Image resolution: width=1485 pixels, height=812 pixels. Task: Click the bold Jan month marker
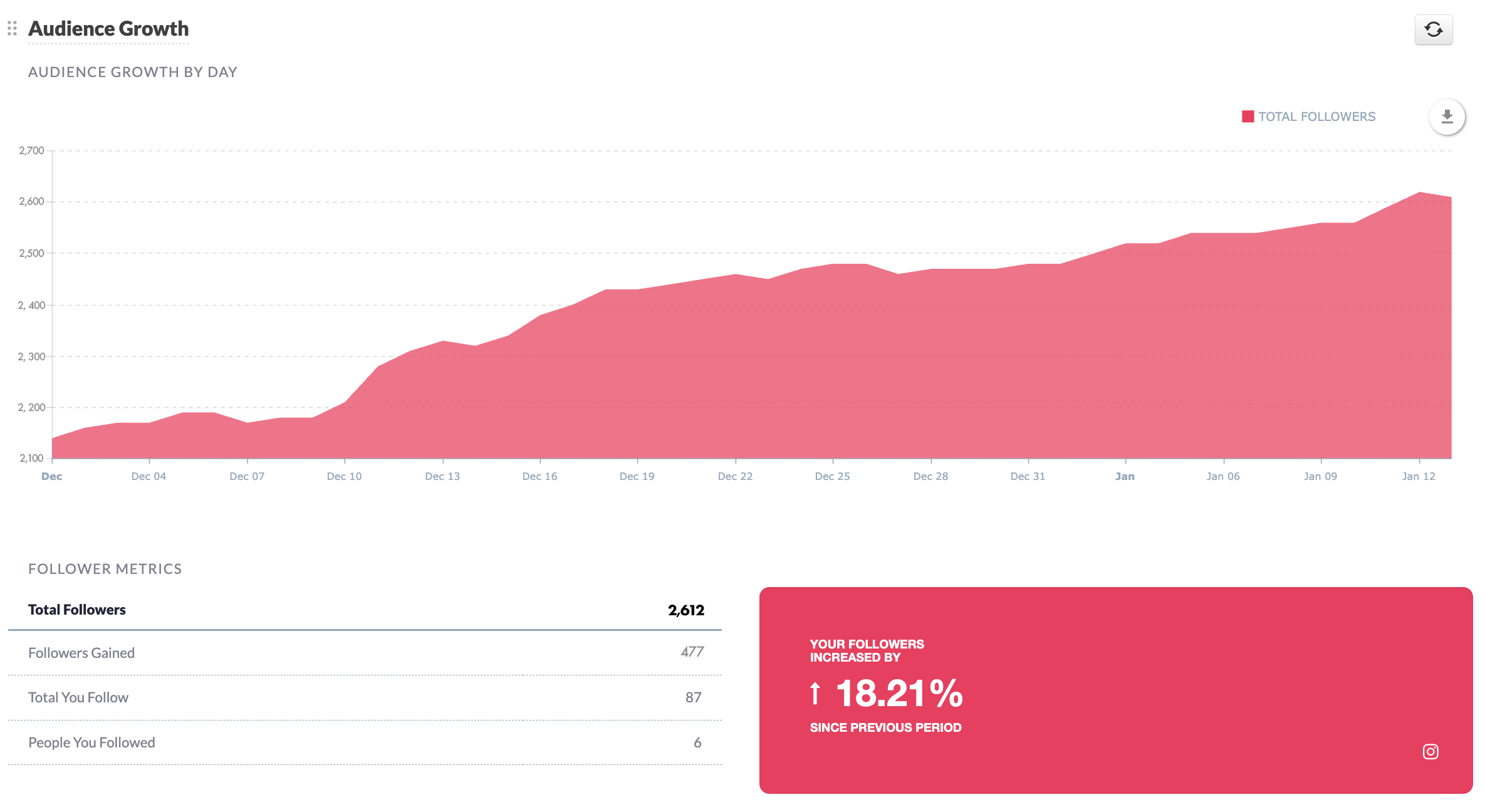pyautogui.click(x=1125, y=476)
